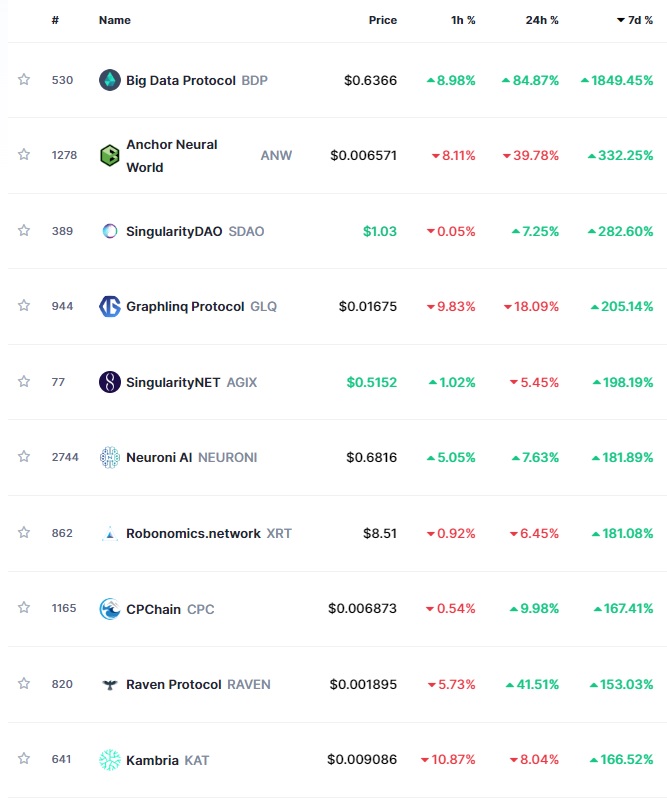This screenshot has height=799, width=667.
Task: Click the SingularityNET dark round logo
Action: tap(110, 382)
